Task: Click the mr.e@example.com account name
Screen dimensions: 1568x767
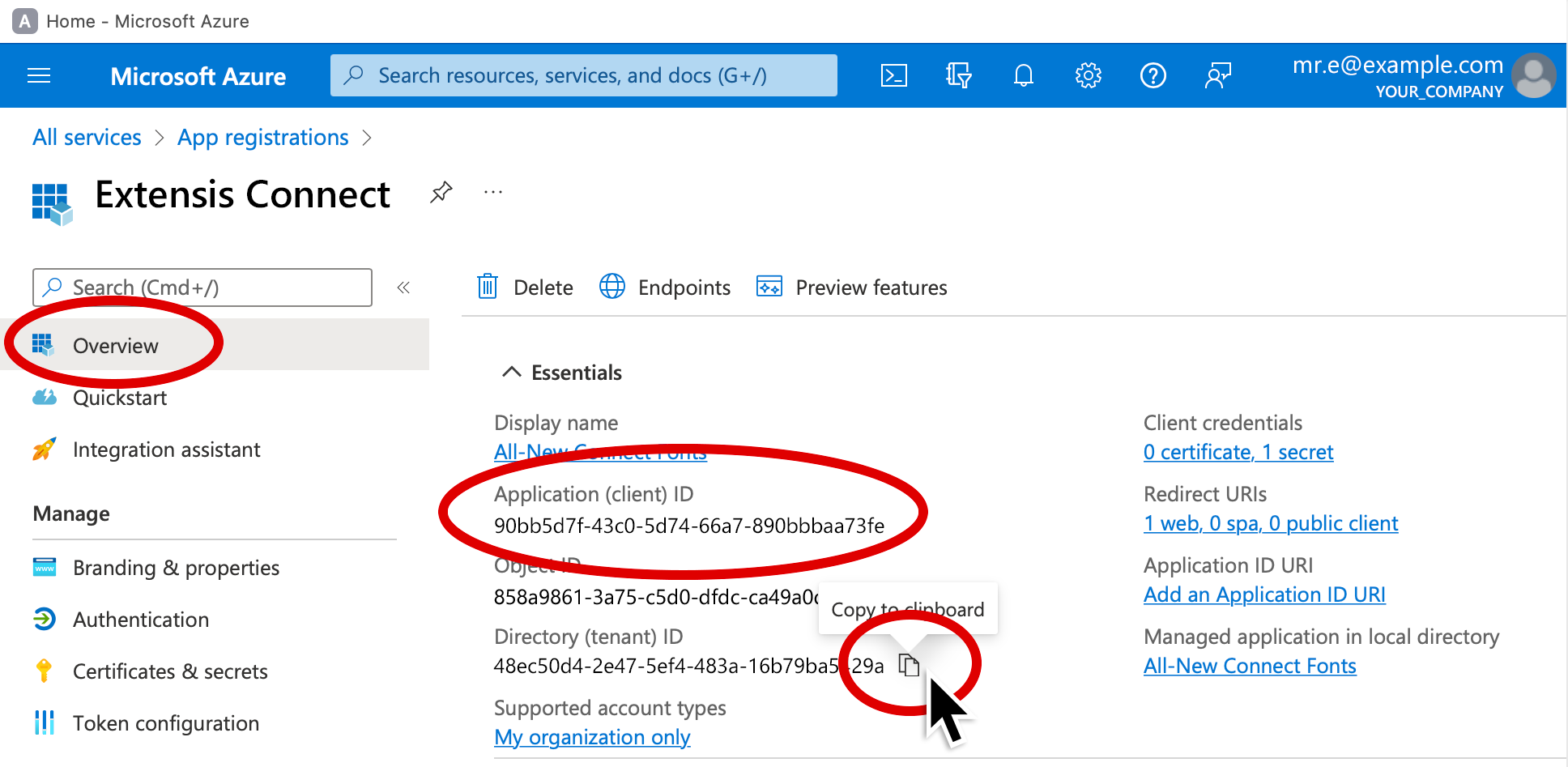Action: tap(1398, 65)
